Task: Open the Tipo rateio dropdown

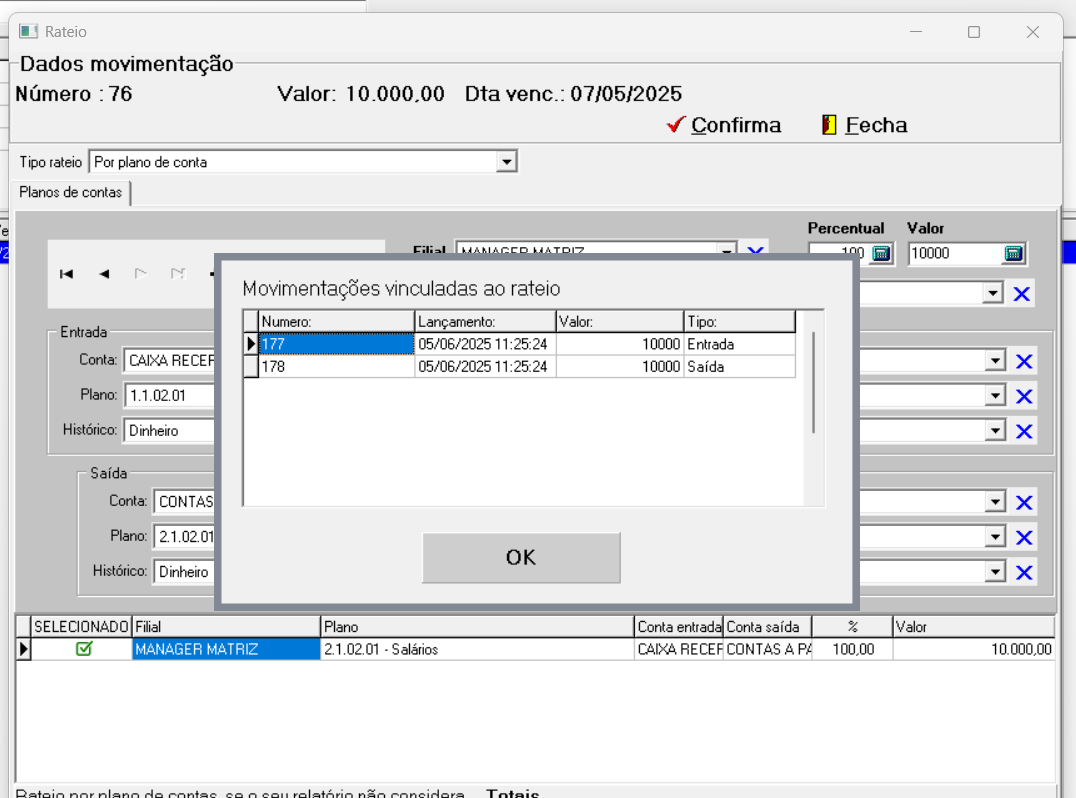Action: click(506, 162)
